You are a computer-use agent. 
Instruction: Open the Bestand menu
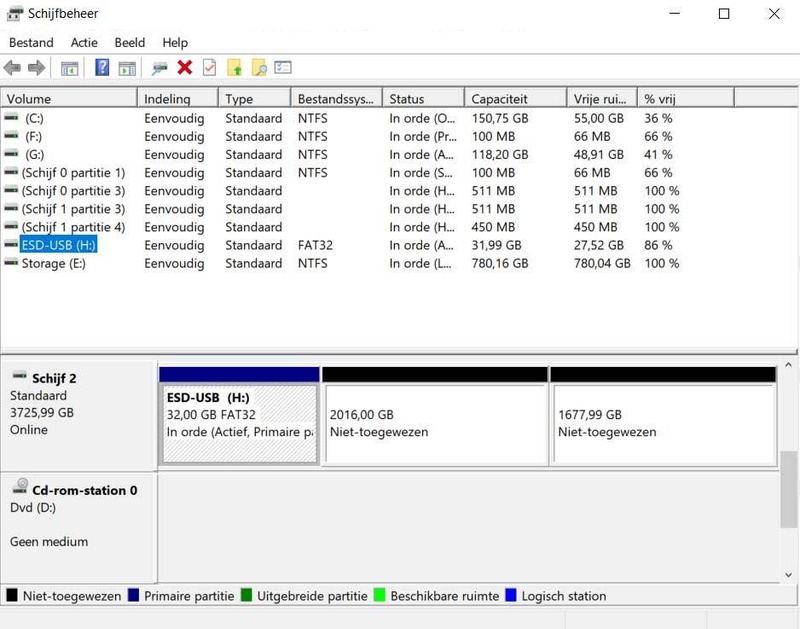coord(31,43)
